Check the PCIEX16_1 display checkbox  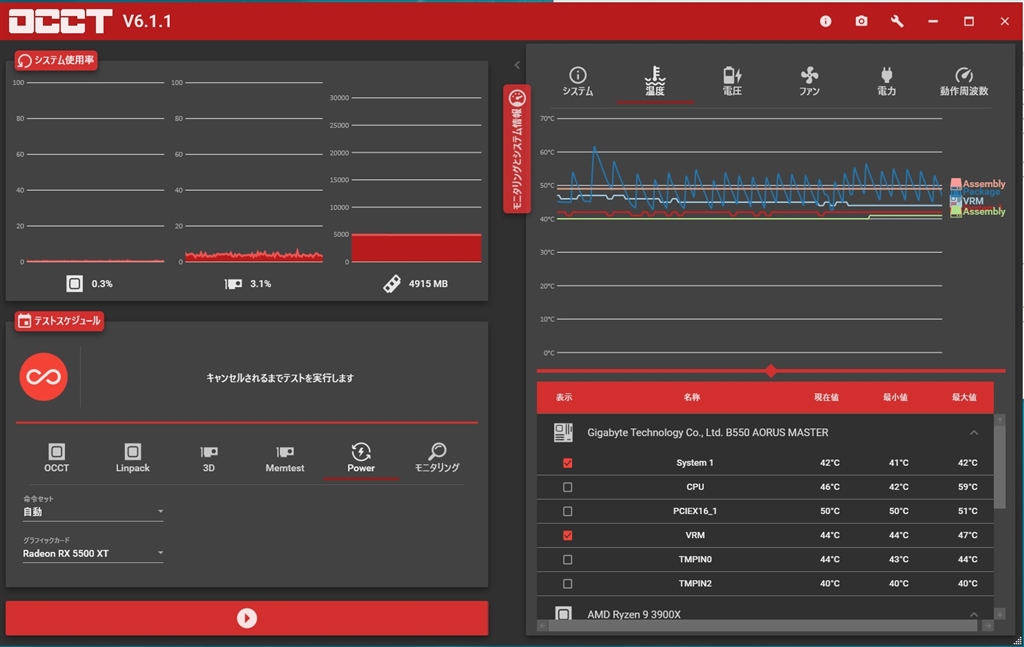click(x=568, y=511)
